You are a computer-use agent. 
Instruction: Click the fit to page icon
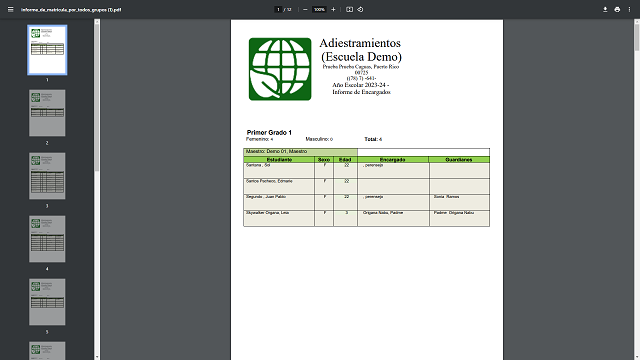tap(349, 9)
